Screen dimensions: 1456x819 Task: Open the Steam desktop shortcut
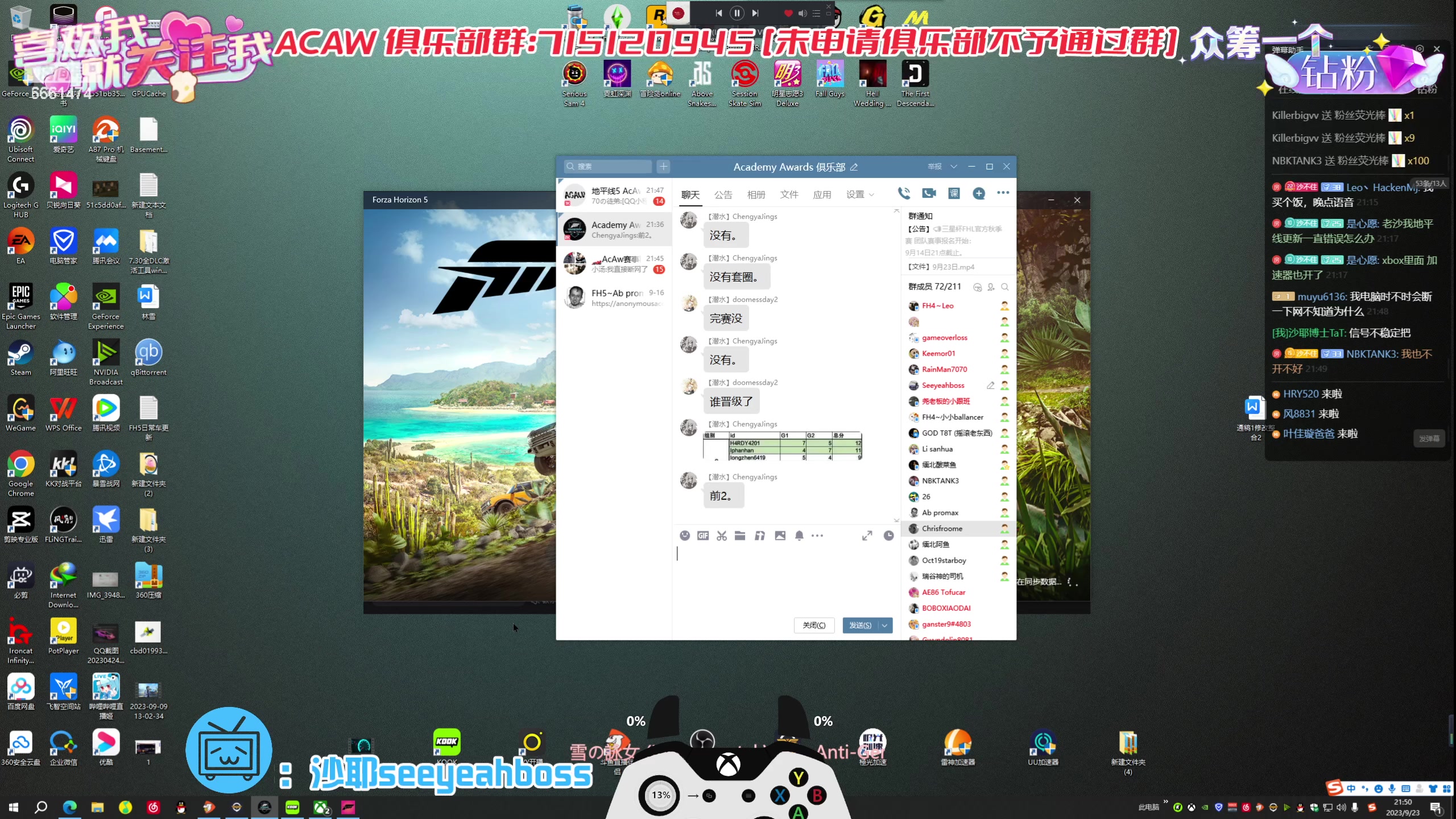click(x=21, y=358)
